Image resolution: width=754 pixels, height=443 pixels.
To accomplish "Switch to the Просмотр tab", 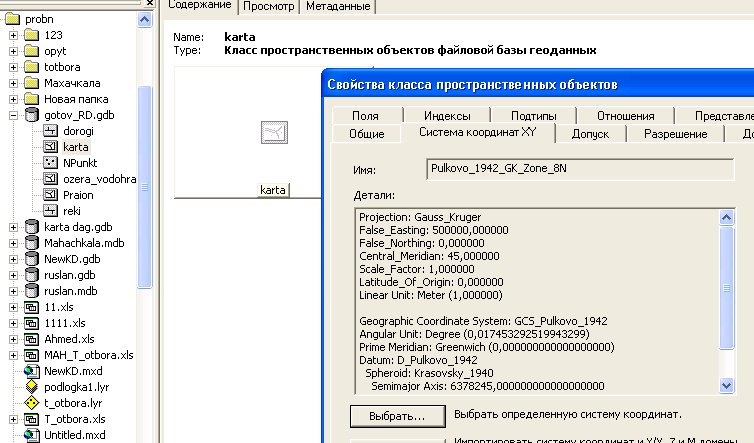I will 268,7.
